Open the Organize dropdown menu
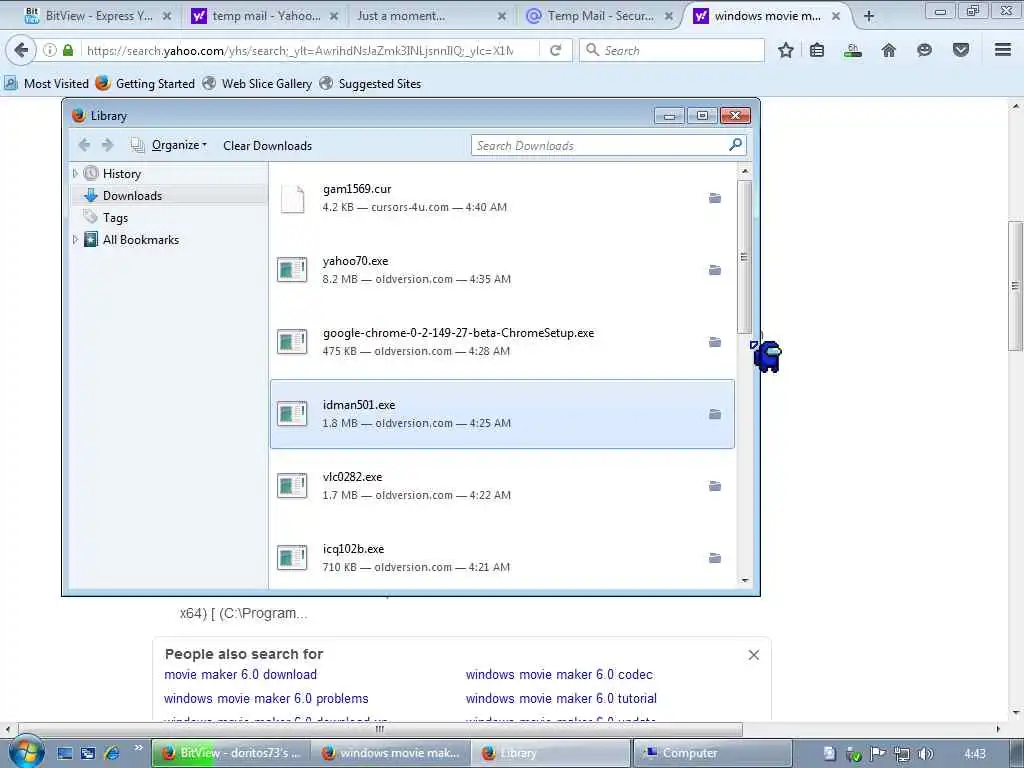 178,145
